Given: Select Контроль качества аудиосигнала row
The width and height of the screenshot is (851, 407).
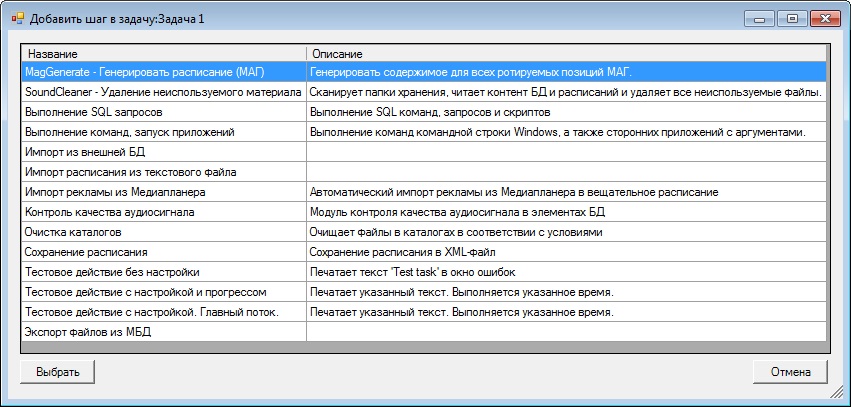Looking at the screenshot, I should tap(424, 212).
